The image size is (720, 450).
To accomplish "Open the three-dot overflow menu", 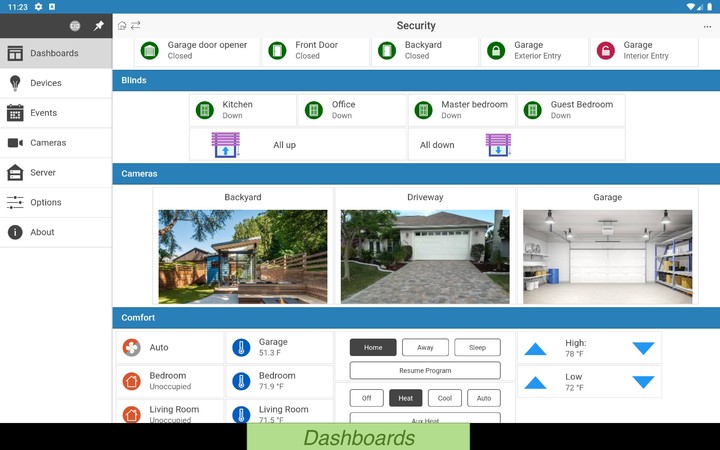I will pos(708,26).
